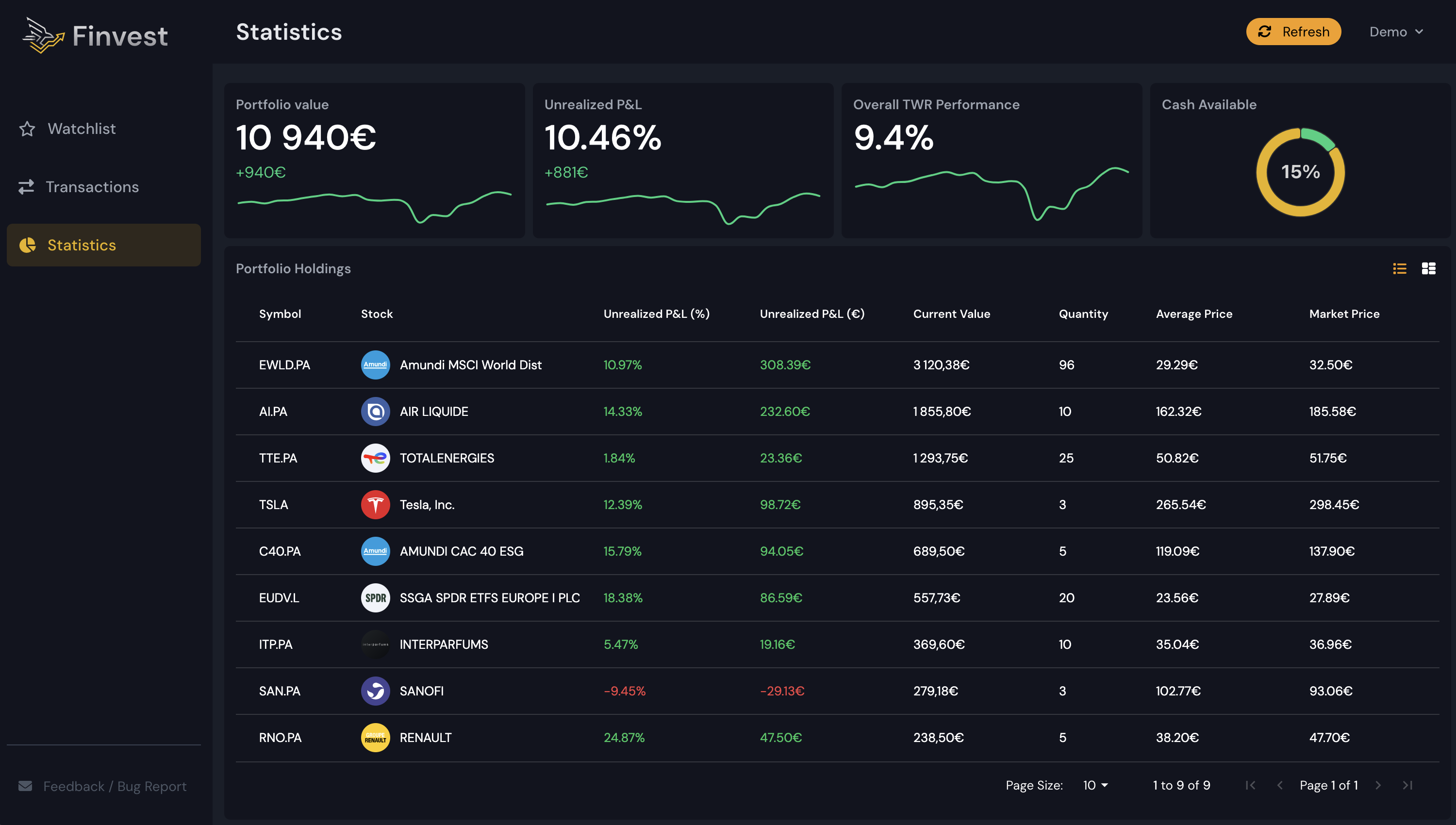Click the Sanofi logo
1456x825 pixels.
376,691
